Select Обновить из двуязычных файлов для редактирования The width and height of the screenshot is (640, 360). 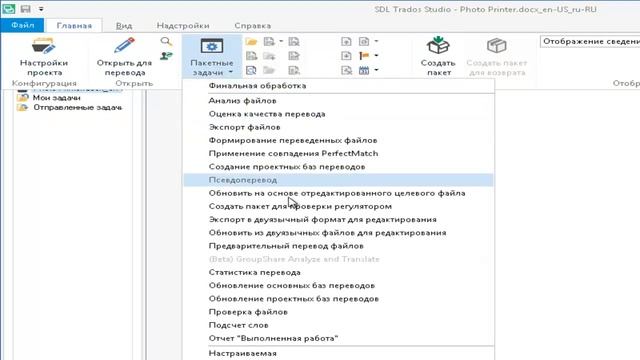tap(338, 233)
